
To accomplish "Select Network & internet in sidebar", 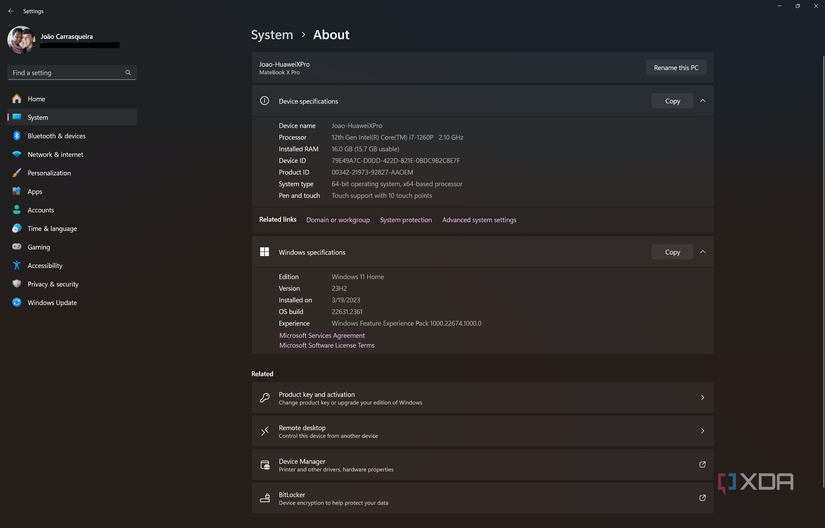I will 72,154.
